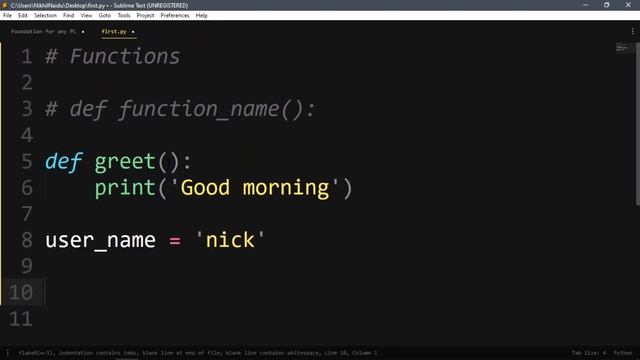Open the Goto menu
Image resolution: width=640 pixels, height=360 pixels.
pyautogui.click(x=105, y=16)
